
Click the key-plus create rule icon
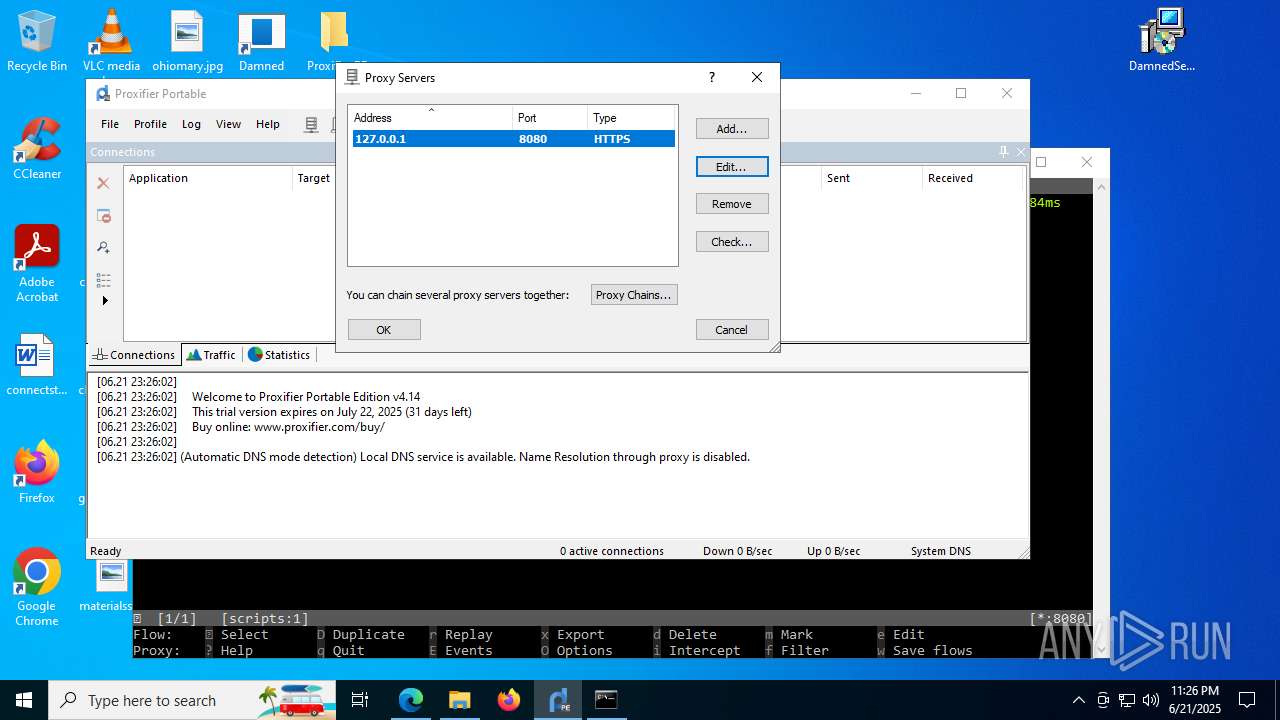[x=103, y=248]
